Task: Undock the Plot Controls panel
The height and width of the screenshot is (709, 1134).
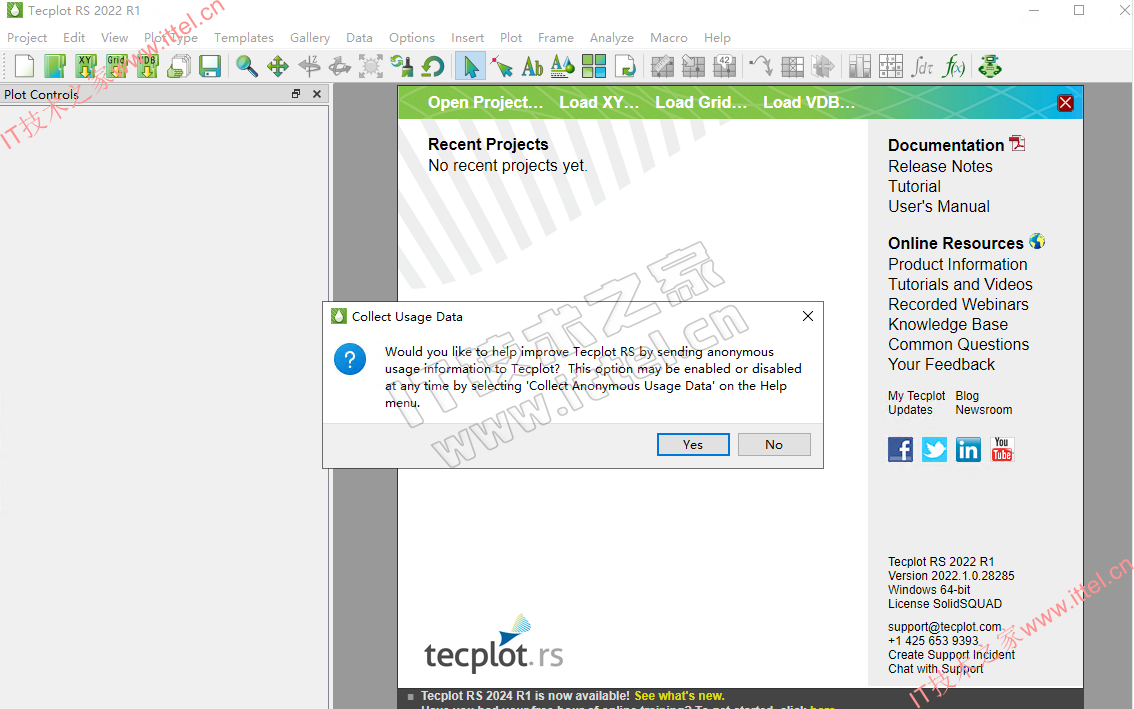Action: click(x=296, y=94)
